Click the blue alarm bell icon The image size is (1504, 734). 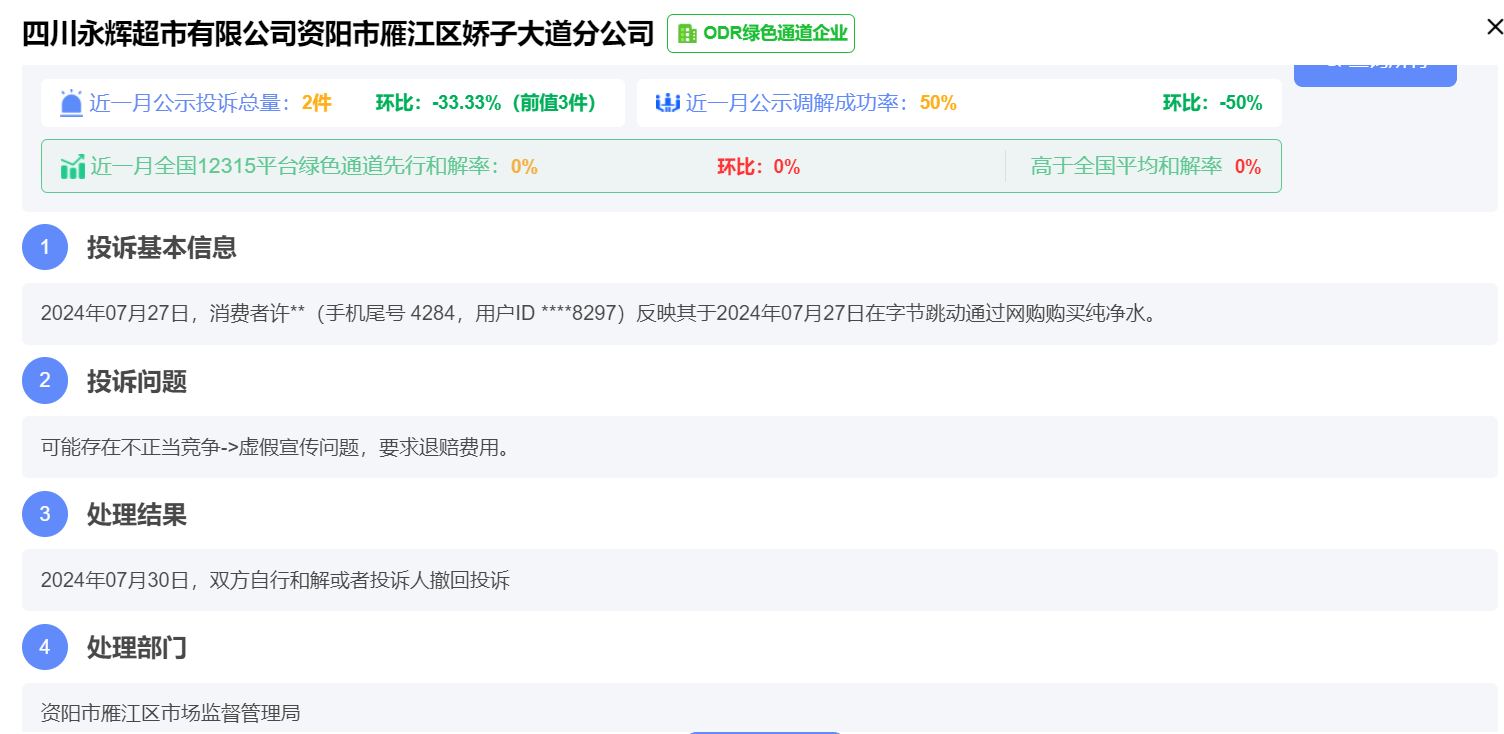coord(71,103)
